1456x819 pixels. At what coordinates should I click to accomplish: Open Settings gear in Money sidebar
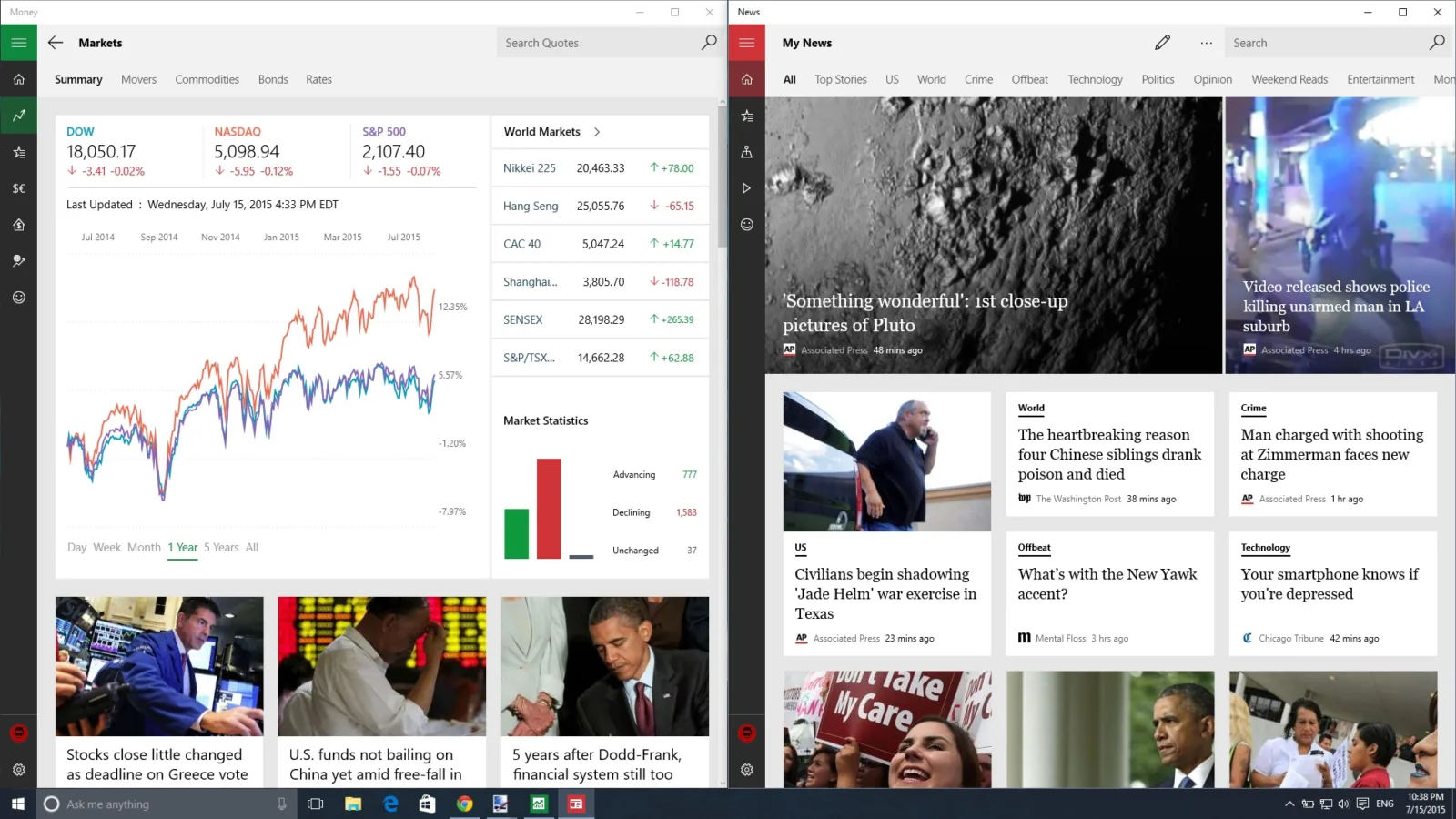(18, 770)
